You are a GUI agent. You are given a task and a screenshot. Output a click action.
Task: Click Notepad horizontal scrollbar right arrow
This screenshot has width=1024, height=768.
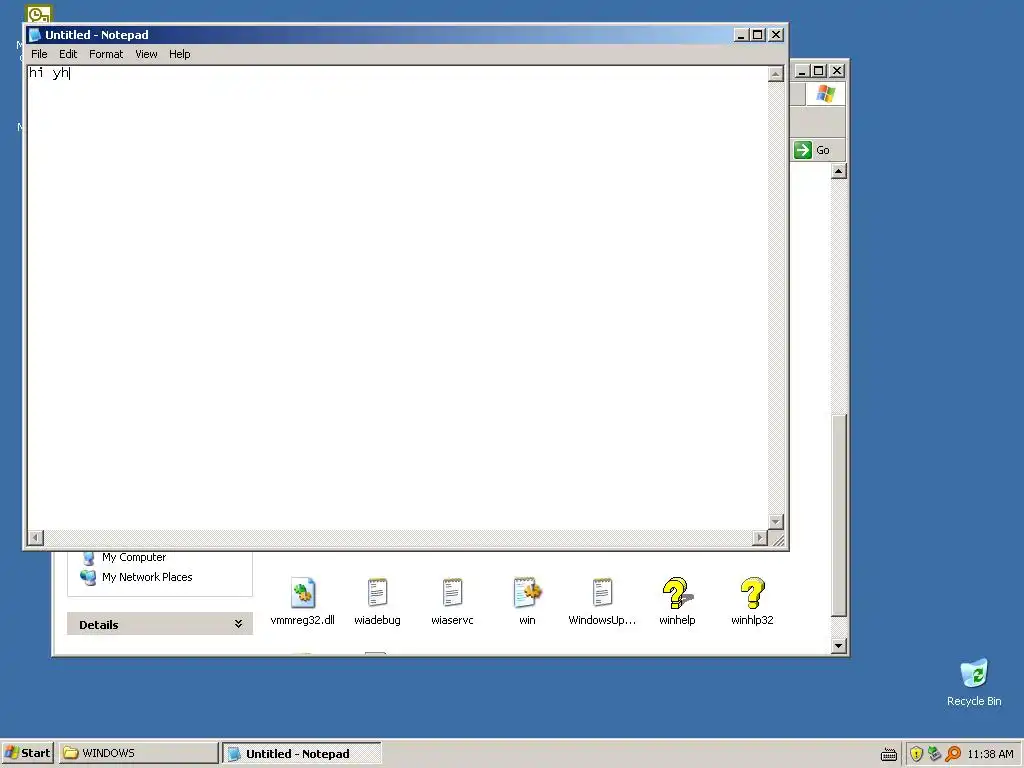(x=760, y=537)
